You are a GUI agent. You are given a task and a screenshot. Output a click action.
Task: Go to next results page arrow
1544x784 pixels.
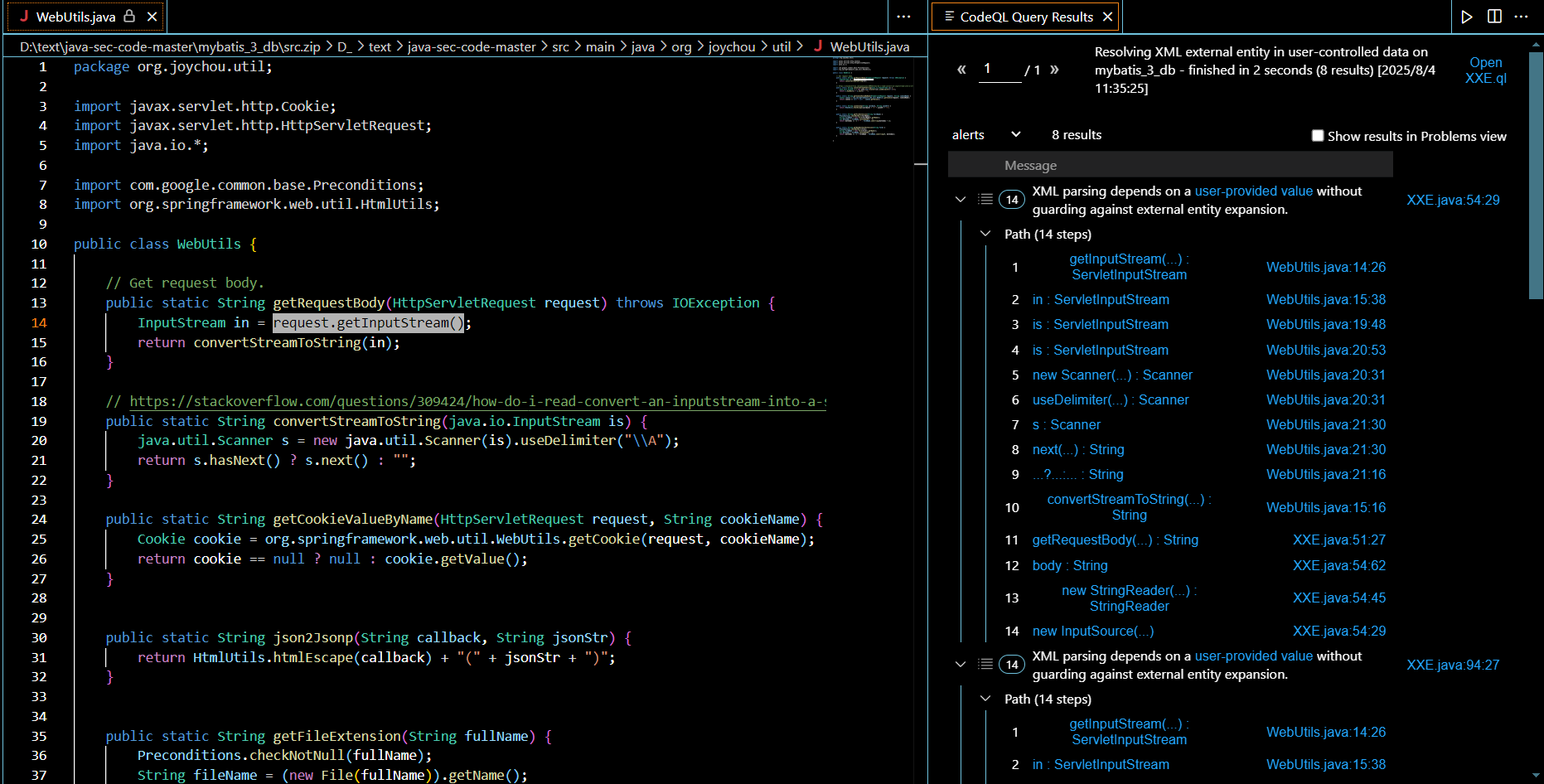[x=1054, y=70]
